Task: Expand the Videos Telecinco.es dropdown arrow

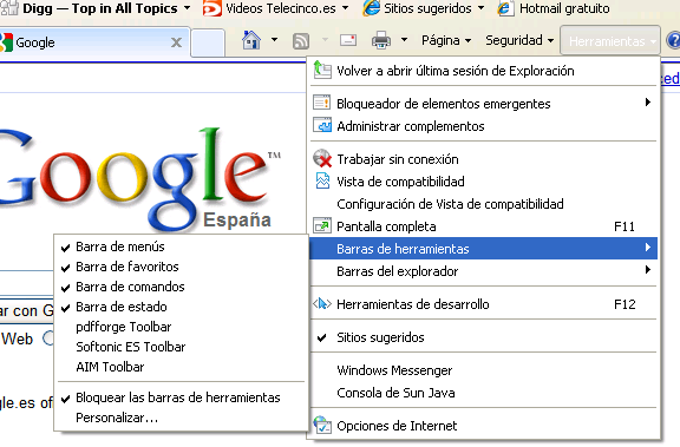Action: click(345, 8)
